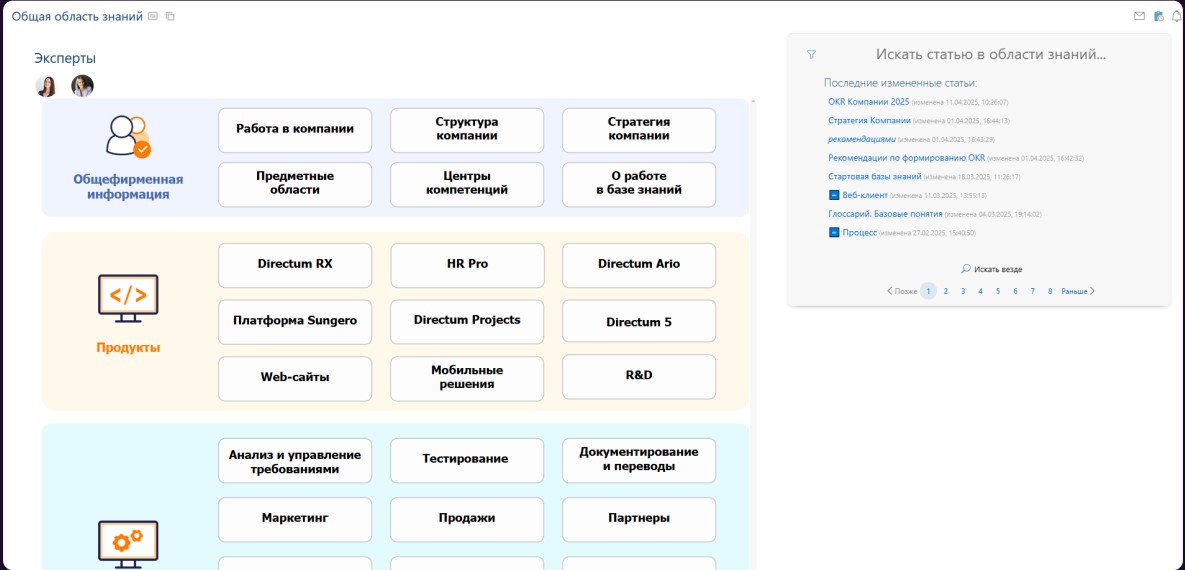Open the Web-сайты tile
Viewport: 1185px width, 570px height.
295,378
